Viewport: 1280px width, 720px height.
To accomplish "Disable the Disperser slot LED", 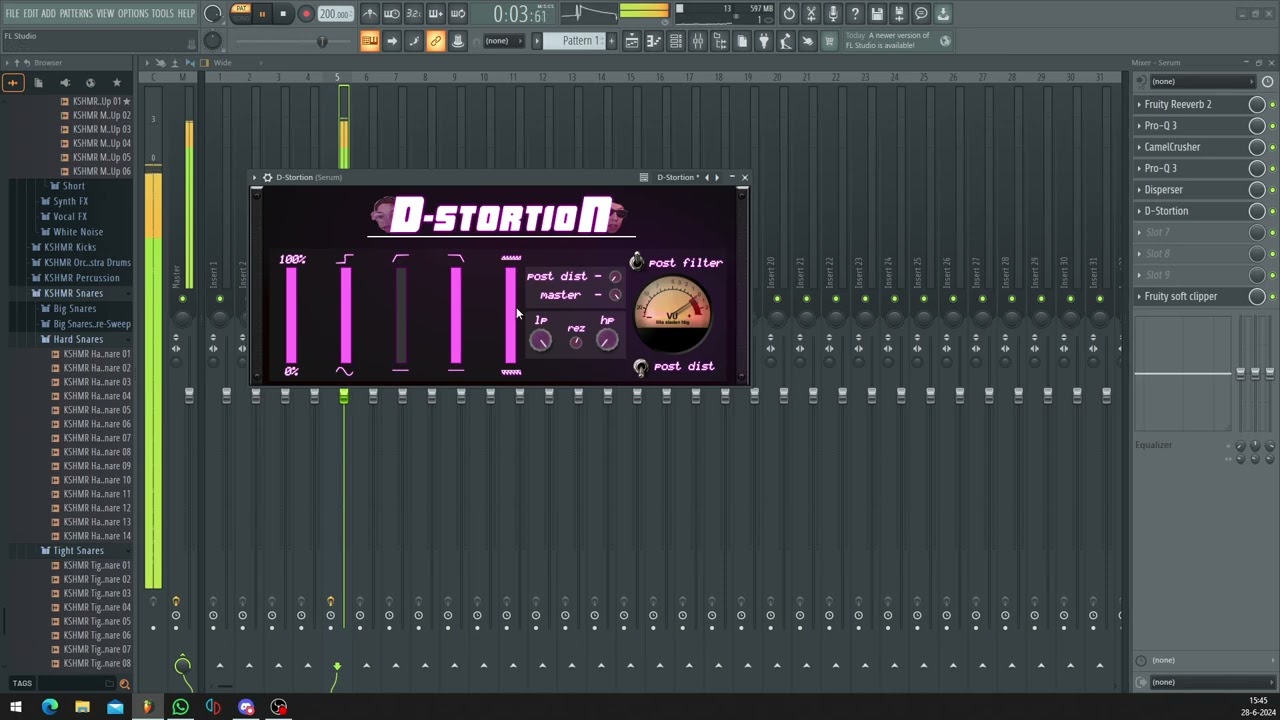I will (1272, 190).
